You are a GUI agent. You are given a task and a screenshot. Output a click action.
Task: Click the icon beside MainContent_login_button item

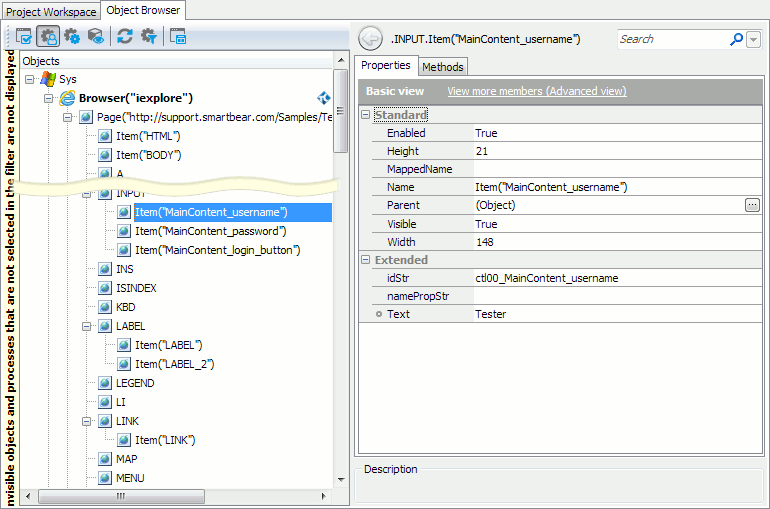click(124, 250)
